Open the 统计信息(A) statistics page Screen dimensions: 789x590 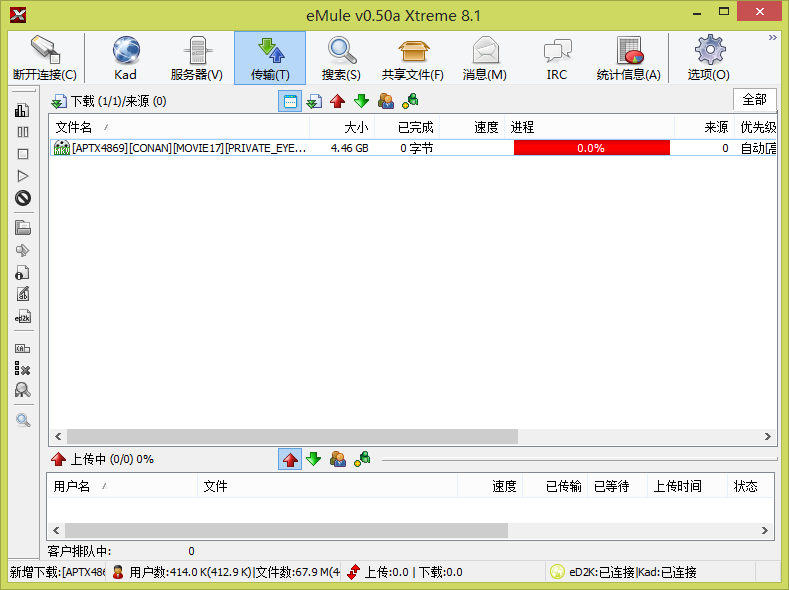[628, 58]
